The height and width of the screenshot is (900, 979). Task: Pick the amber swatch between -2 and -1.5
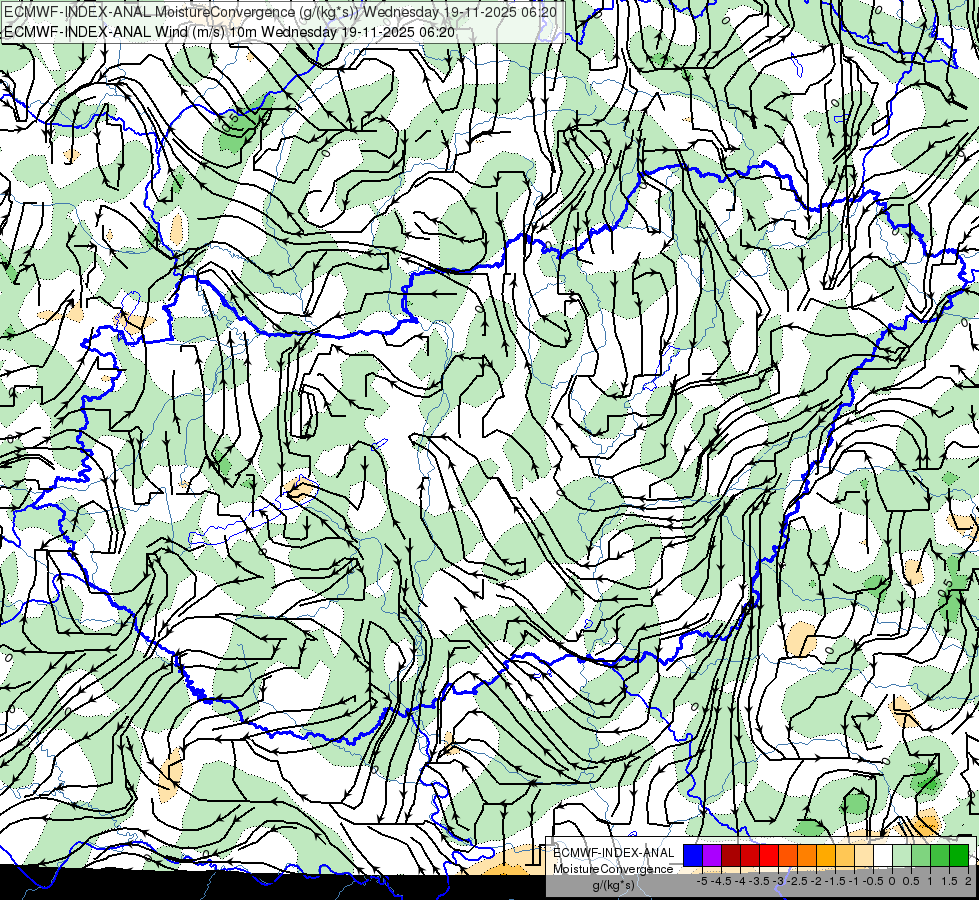tap(826, 855)
